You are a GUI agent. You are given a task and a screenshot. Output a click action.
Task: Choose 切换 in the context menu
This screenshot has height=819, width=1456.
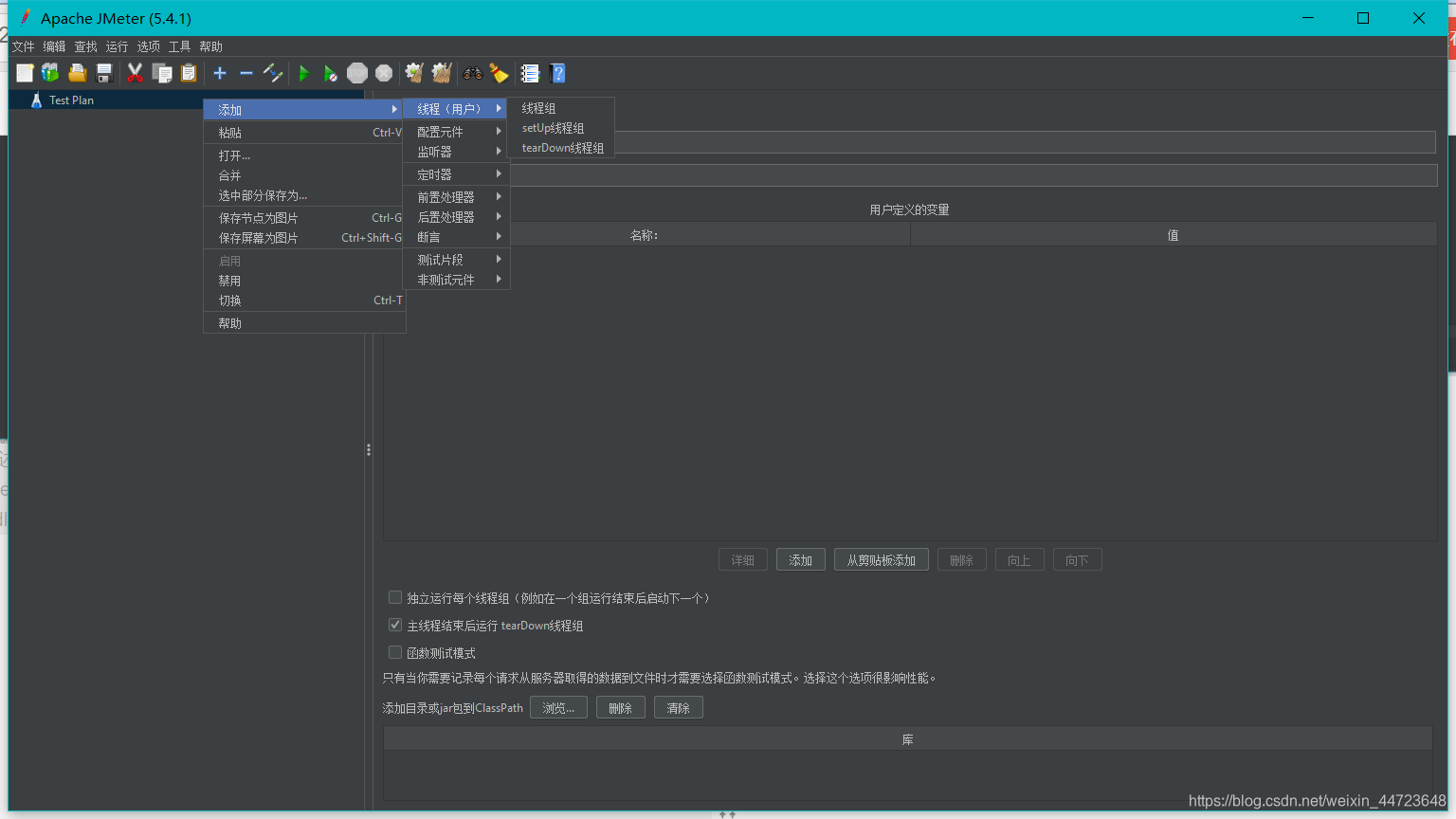tap(303, 300)
